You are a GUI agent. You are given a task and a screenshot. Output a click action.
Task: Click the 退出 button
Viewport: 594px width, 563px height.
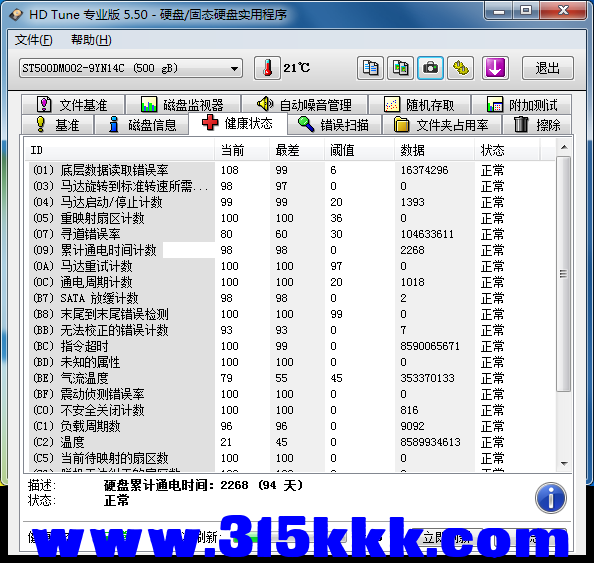[547, 68]
